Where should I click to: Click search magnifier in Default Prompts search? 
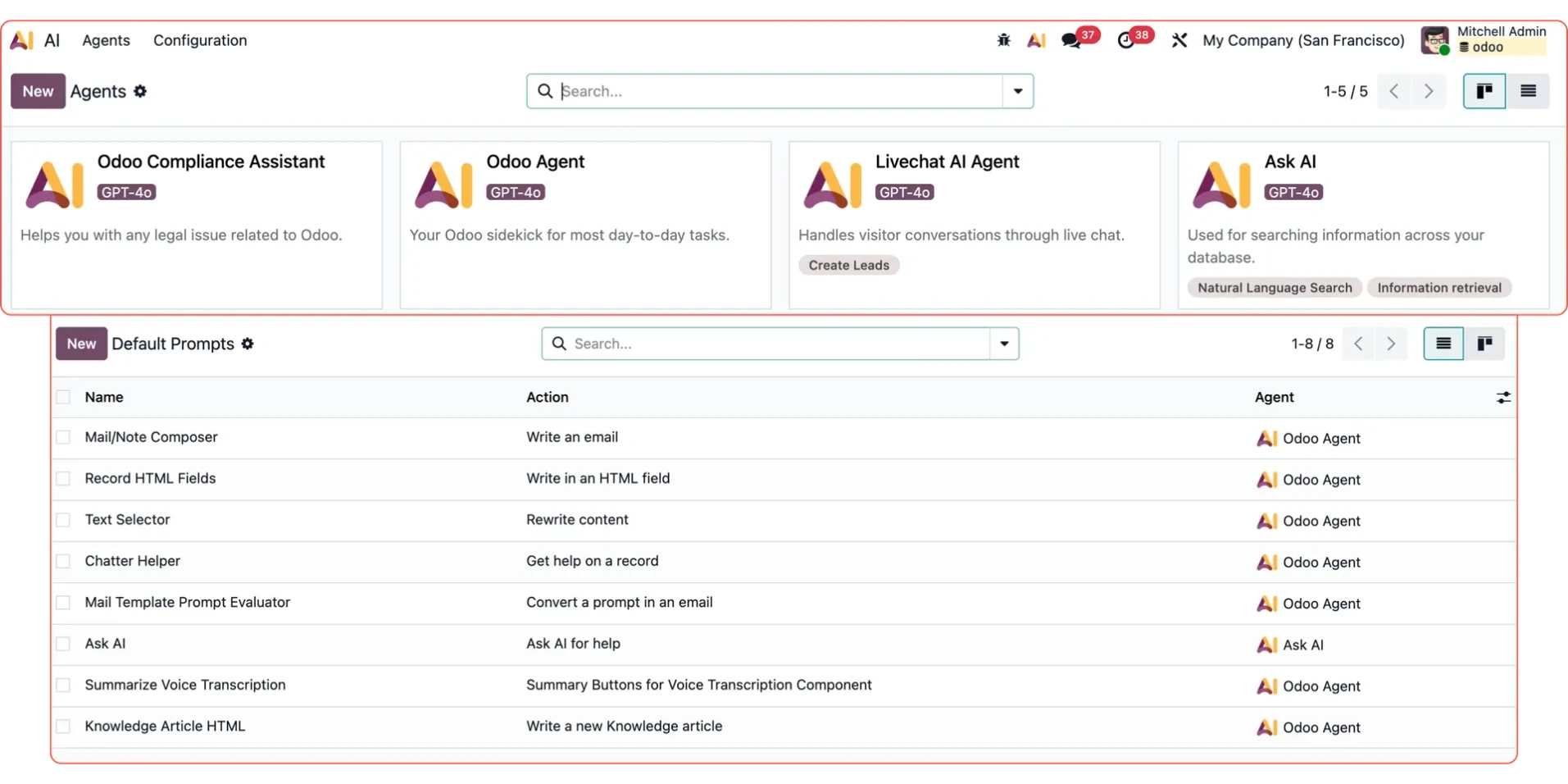point(559,344)
